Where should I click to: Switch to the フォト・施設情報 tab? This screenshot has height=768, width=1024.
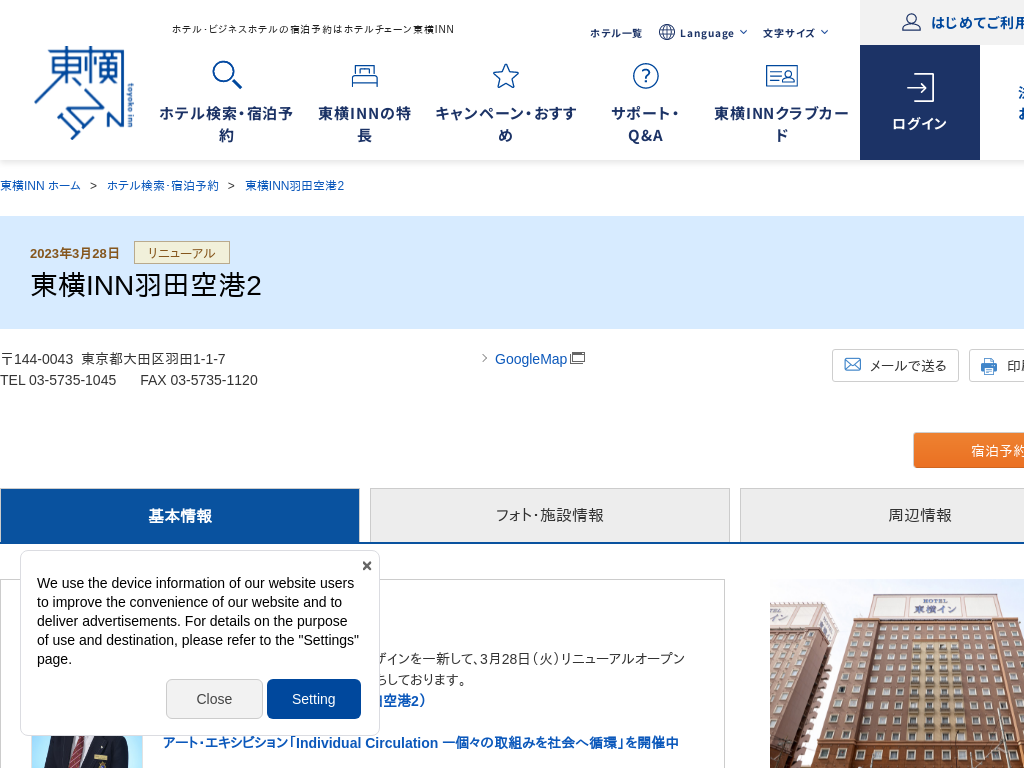coord(550,515)
